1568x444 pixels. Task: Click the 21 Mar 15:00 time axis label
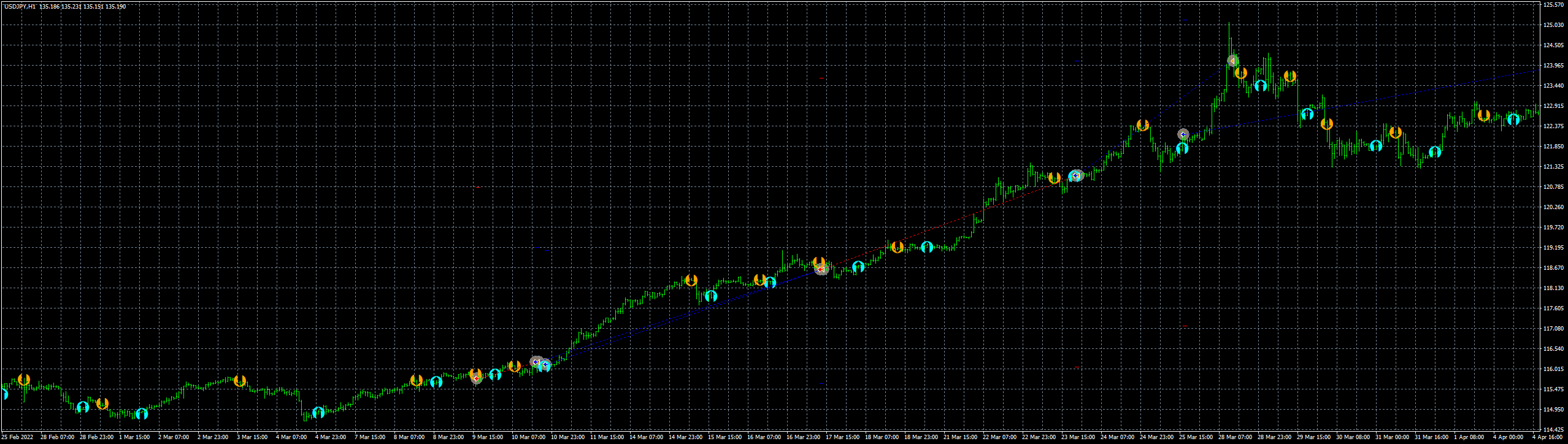point(960,437)
